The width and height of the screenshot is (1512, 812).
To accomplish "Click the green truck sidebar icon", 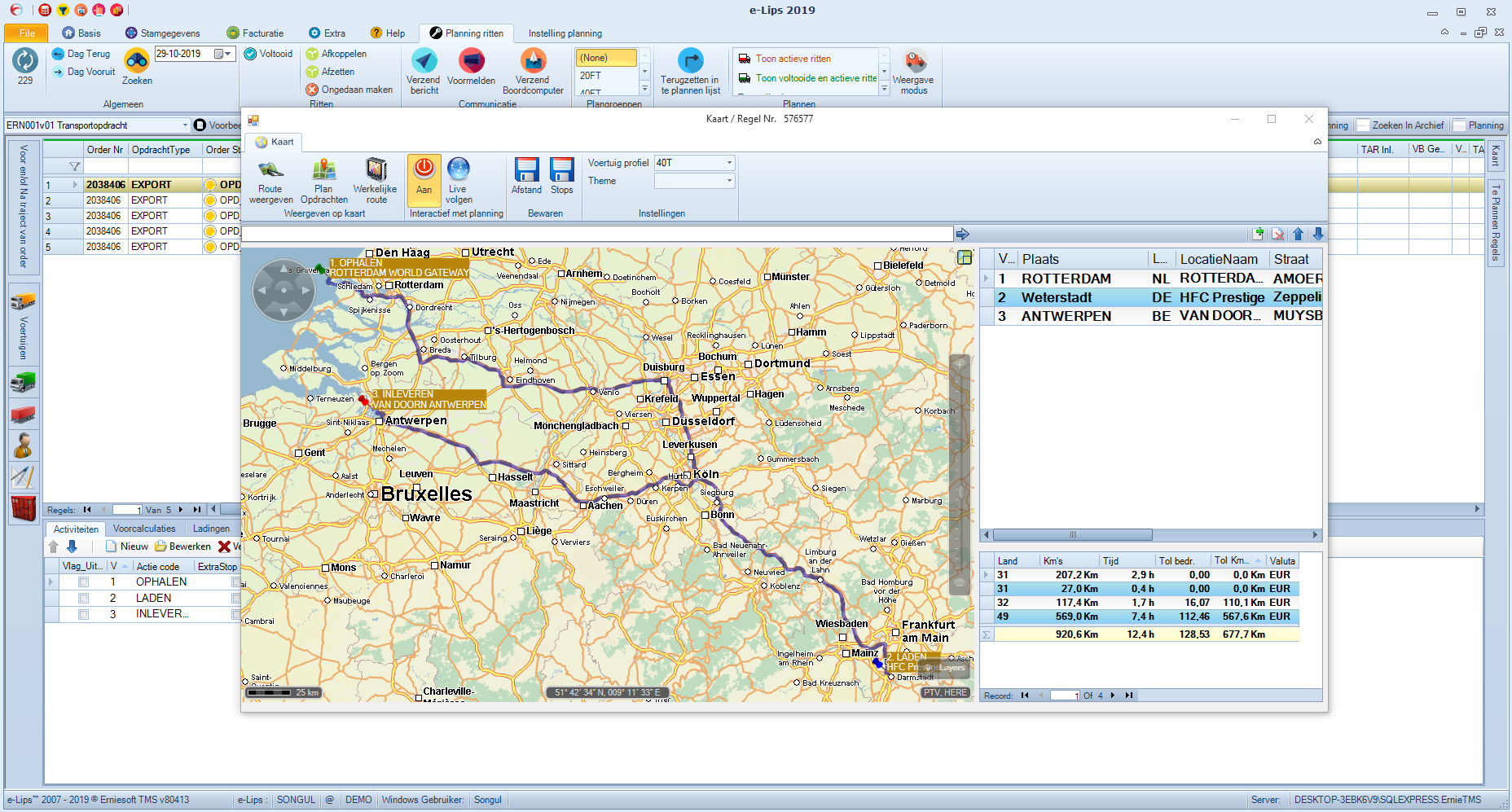I will (23, 381).
